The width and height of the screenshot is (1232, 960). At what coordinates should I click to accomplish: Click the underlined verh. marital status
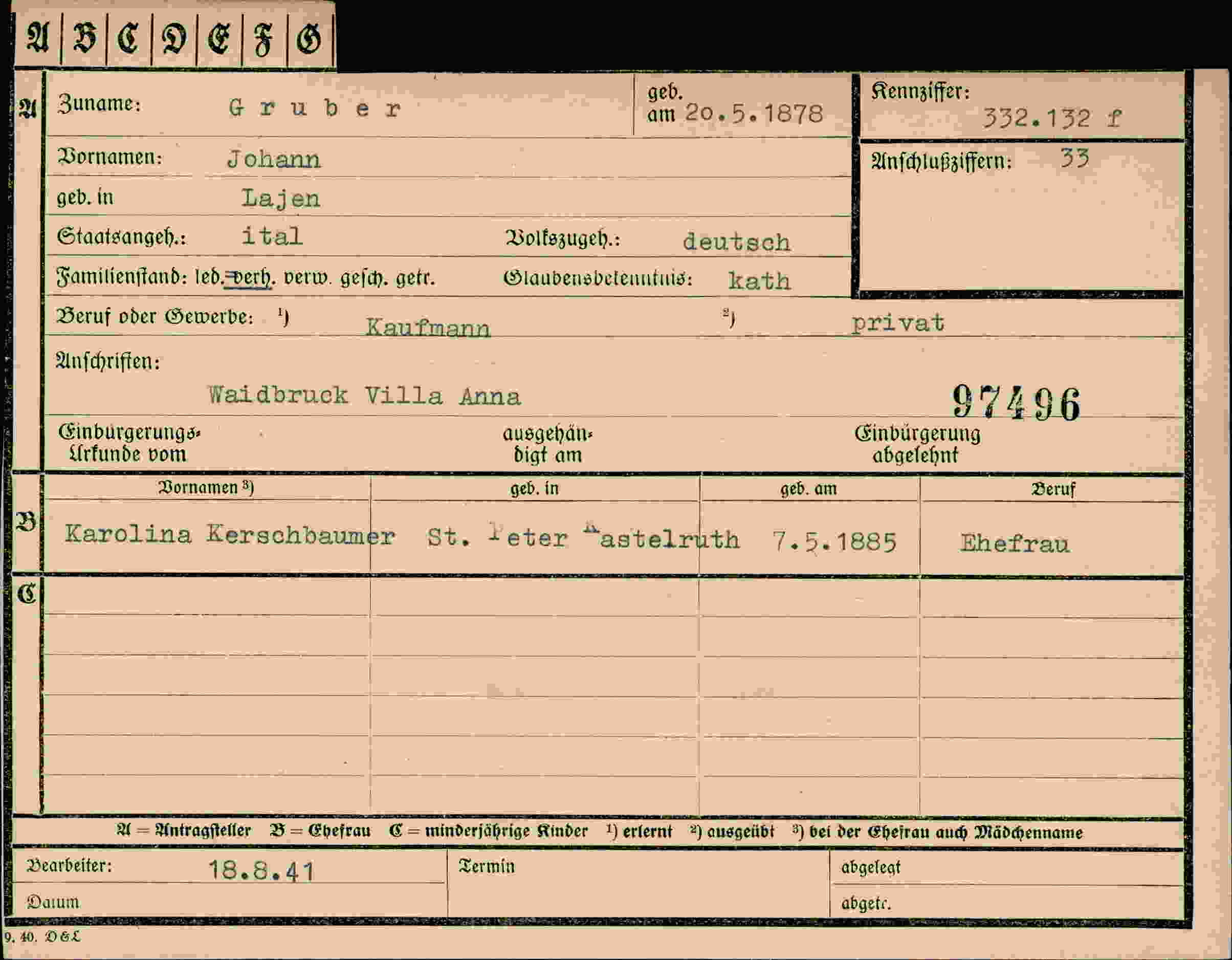coord(252,278)
